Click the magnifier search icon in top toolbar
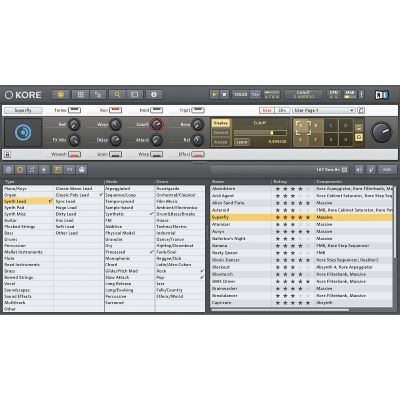Screen dimensions: 400x400 click(117, 95)
